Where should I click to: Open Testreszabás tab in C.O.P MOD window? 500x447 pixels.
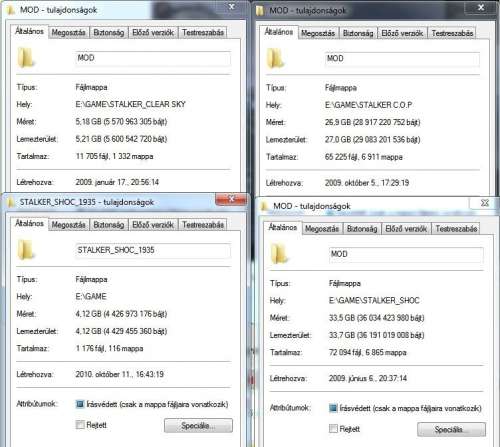click(x=452, y=33)
